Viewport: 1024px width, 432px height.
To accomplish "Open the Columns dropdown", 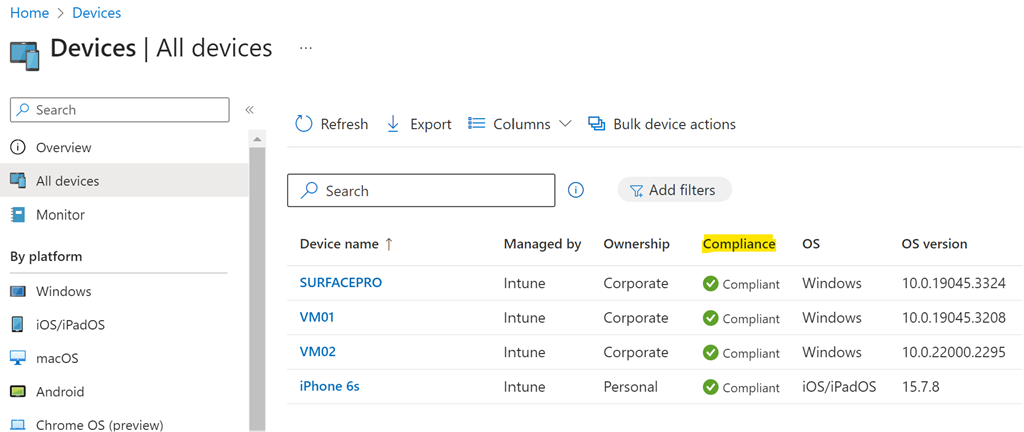I will (x=520, y=124).
